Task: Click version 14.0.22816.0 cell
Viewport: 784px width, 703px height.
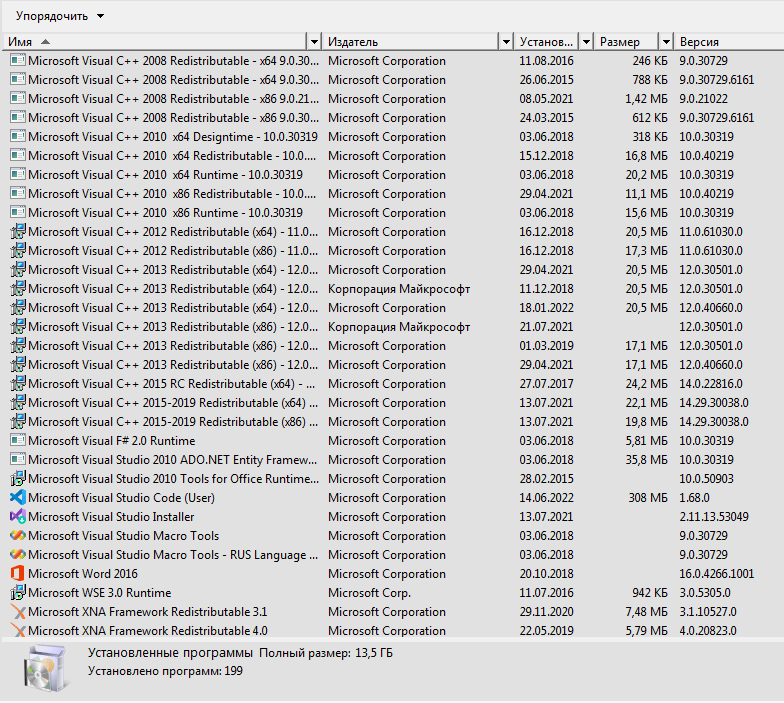Action: click(x=711, y=384)
